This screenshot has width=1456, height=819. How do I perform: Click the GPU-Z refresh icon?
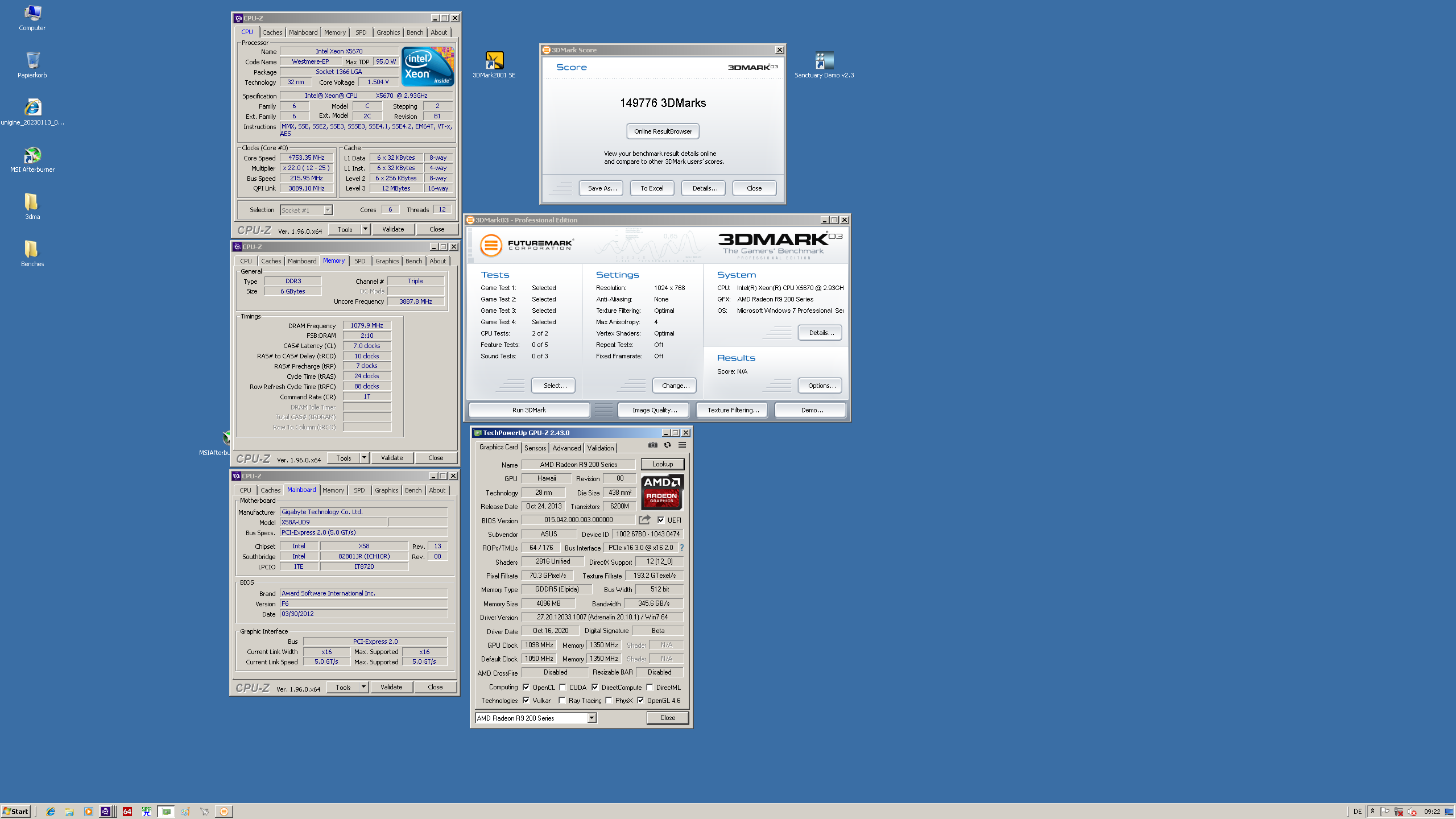(667, 445)
